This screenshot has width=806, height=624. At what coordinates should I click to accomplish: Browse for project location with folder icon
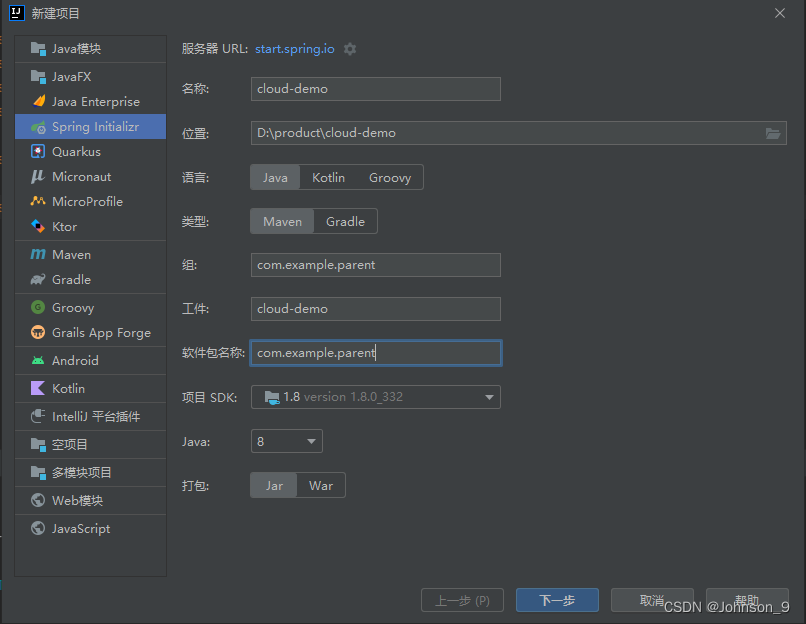click(773, 132)
